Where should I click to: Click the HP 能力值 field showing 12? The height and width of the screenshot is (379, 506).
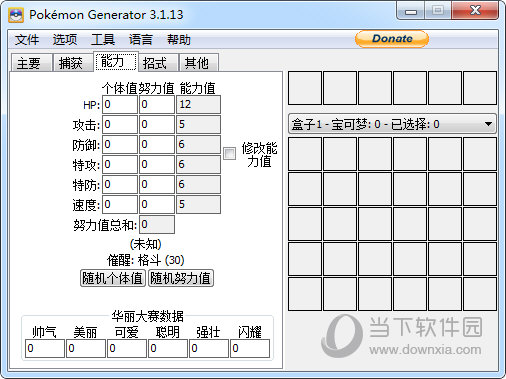click(x=198, y=105)
